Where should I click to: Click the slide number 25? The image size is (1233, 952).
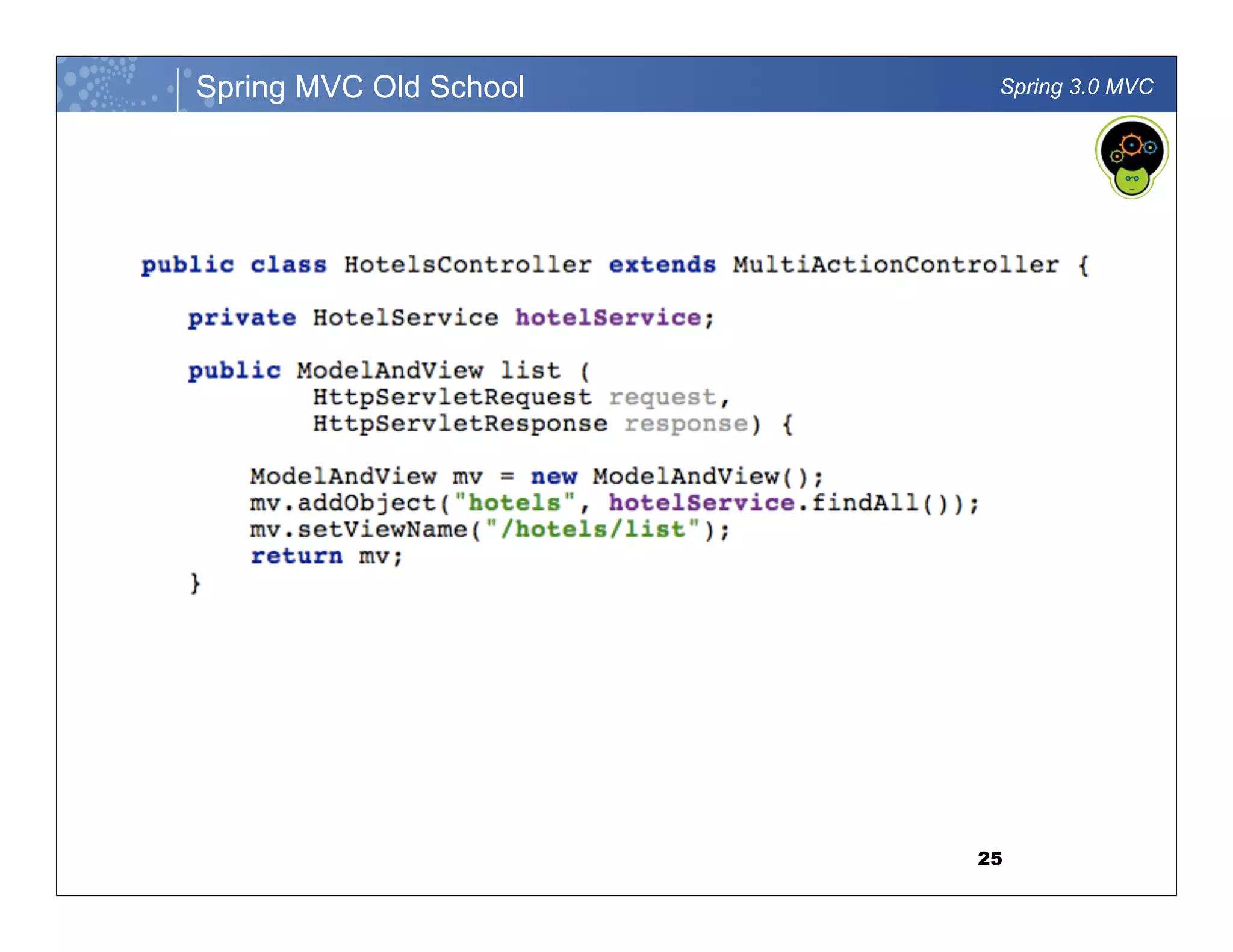click(x=989, y=858)
